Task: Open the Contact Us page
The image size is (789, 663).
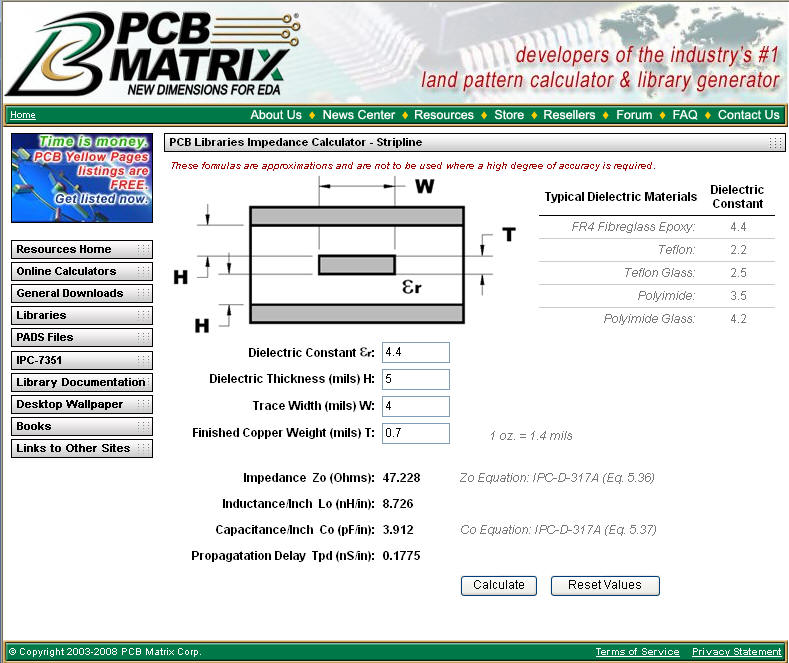Action: (748, 115)
